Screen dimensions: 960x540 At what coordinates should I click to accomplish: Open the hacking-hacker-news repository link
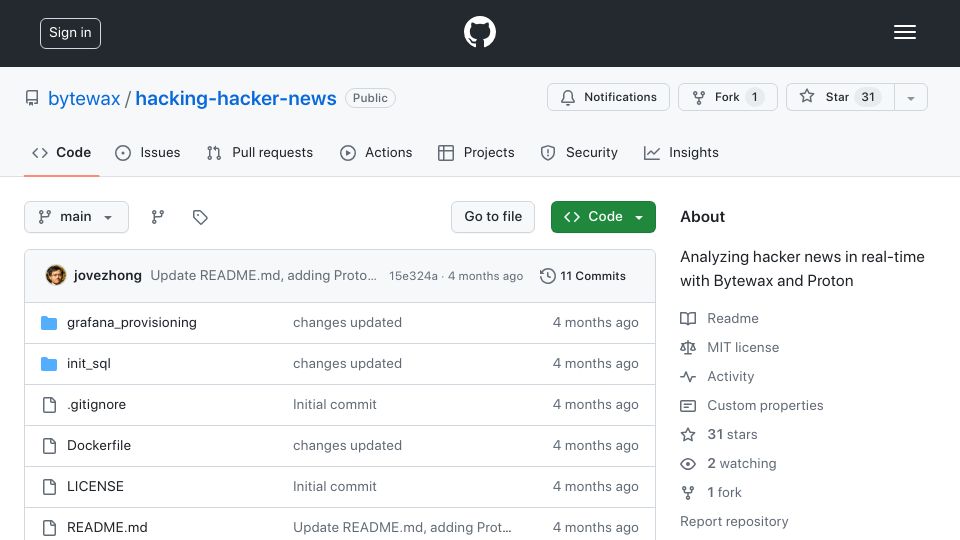click(236, 99)
